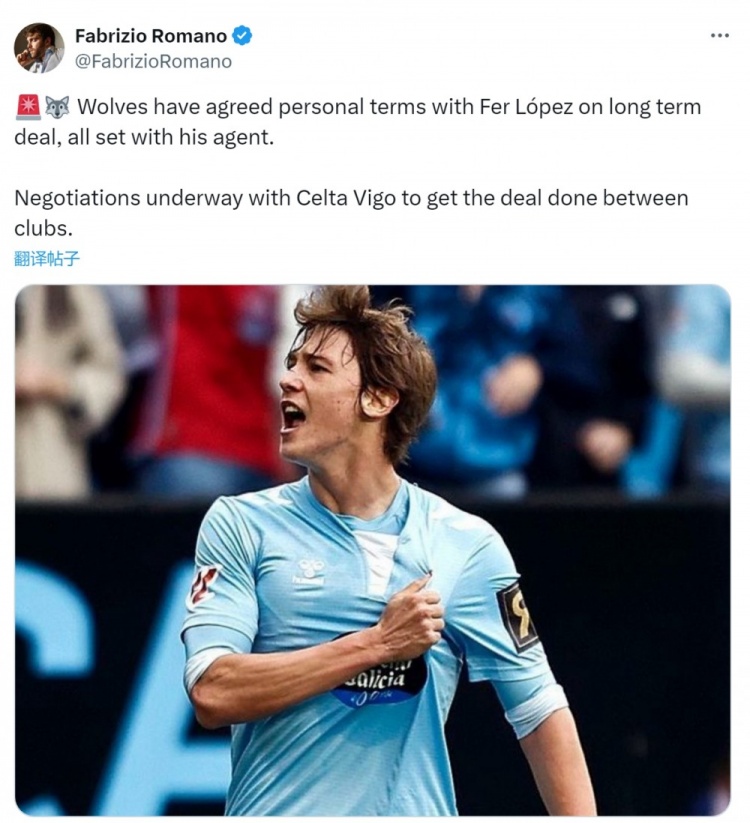Click the name Fer López in tweet text
Image resolution: width=750 pixels, height=823 pixels.
click(526, 107)
